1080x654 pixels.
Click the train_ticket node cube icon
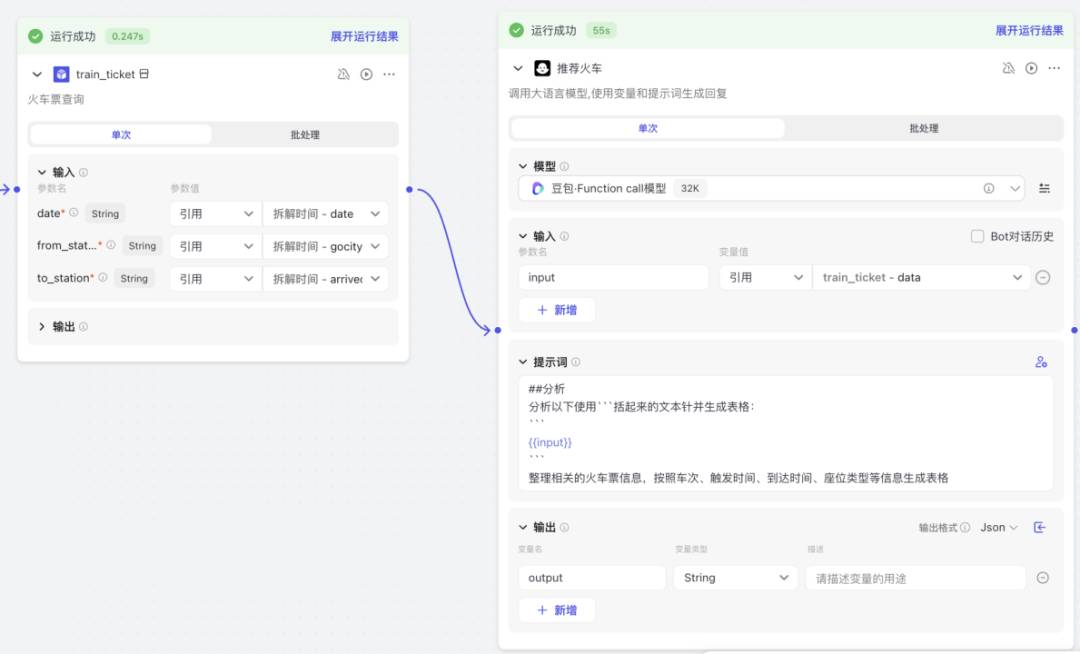point(61,74)
